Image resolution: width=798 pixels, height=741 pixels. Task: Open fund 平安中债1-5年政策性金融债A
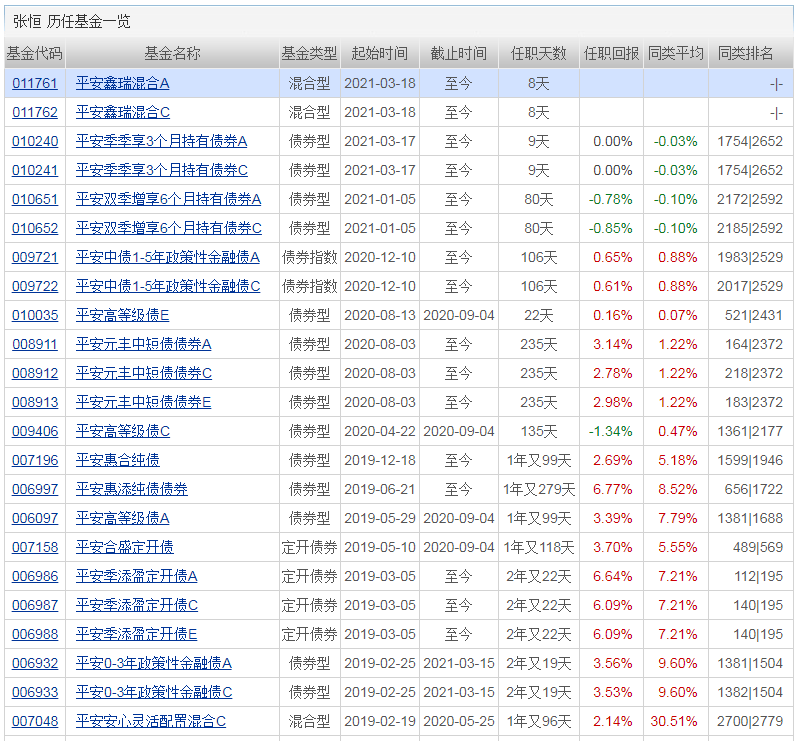[168, 258]
